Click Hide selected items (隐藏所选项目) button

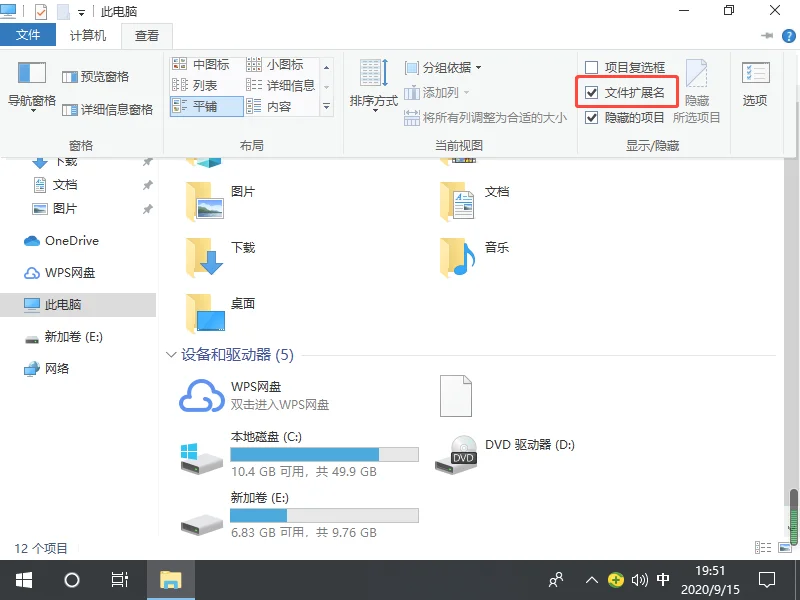696,92
